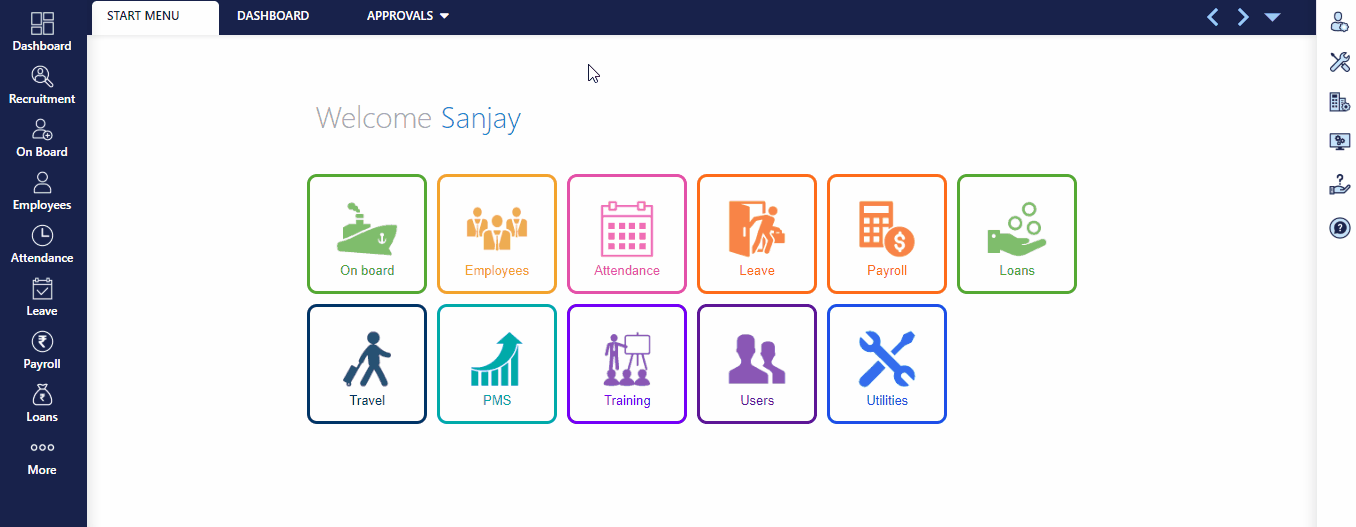The image size is (1356, 527).
Task: Open the company building settings icon
Action: (1339, 101)
